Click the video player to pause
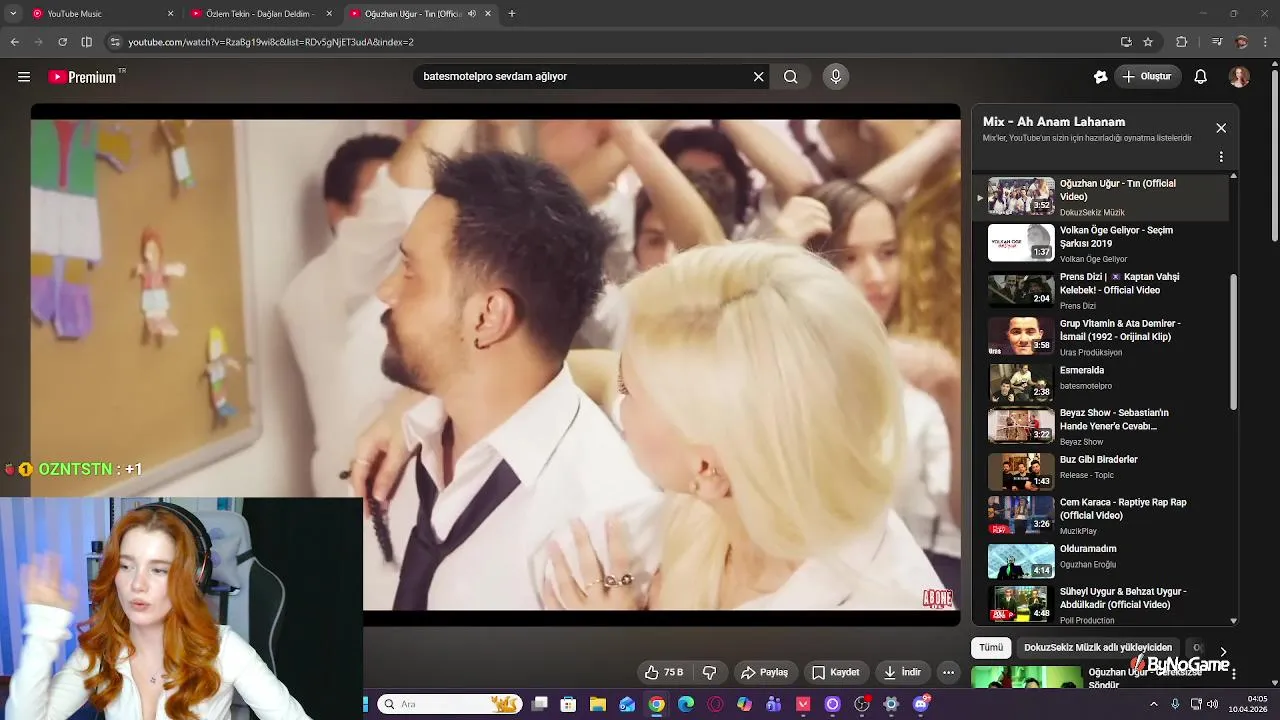Viewport: 1280px width, 720px height. [495, 365]
